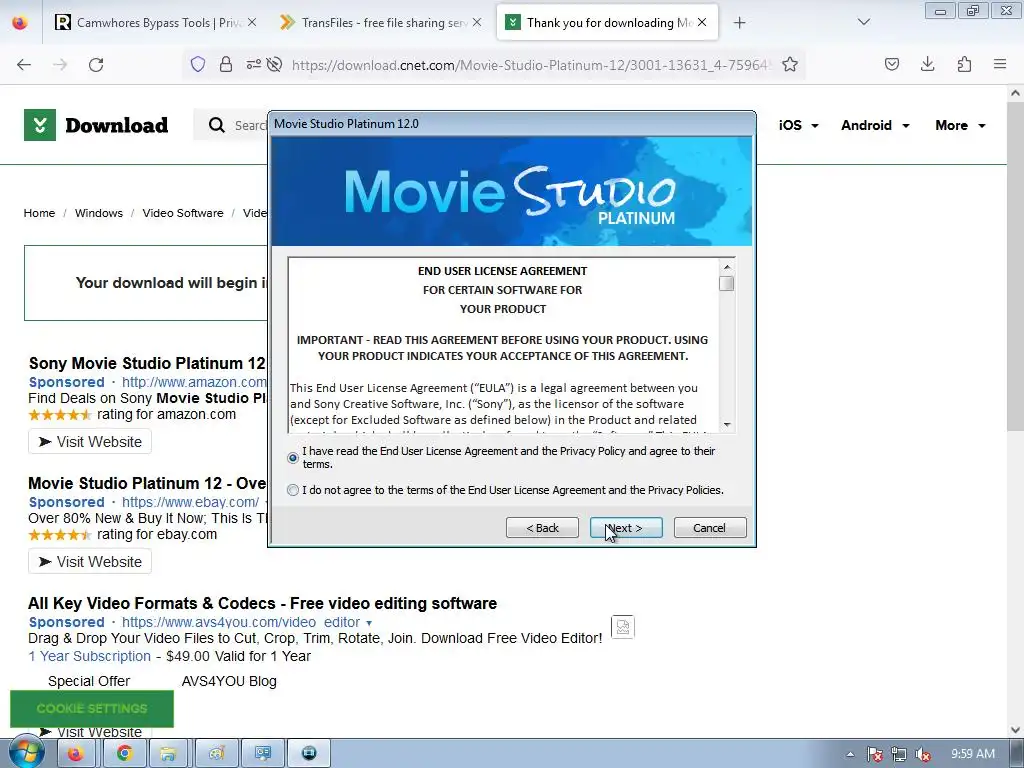The image size is (1024, 768).
Task: Click the broken image icon beside the AVS4YOU ad
Action: (623, 627)
